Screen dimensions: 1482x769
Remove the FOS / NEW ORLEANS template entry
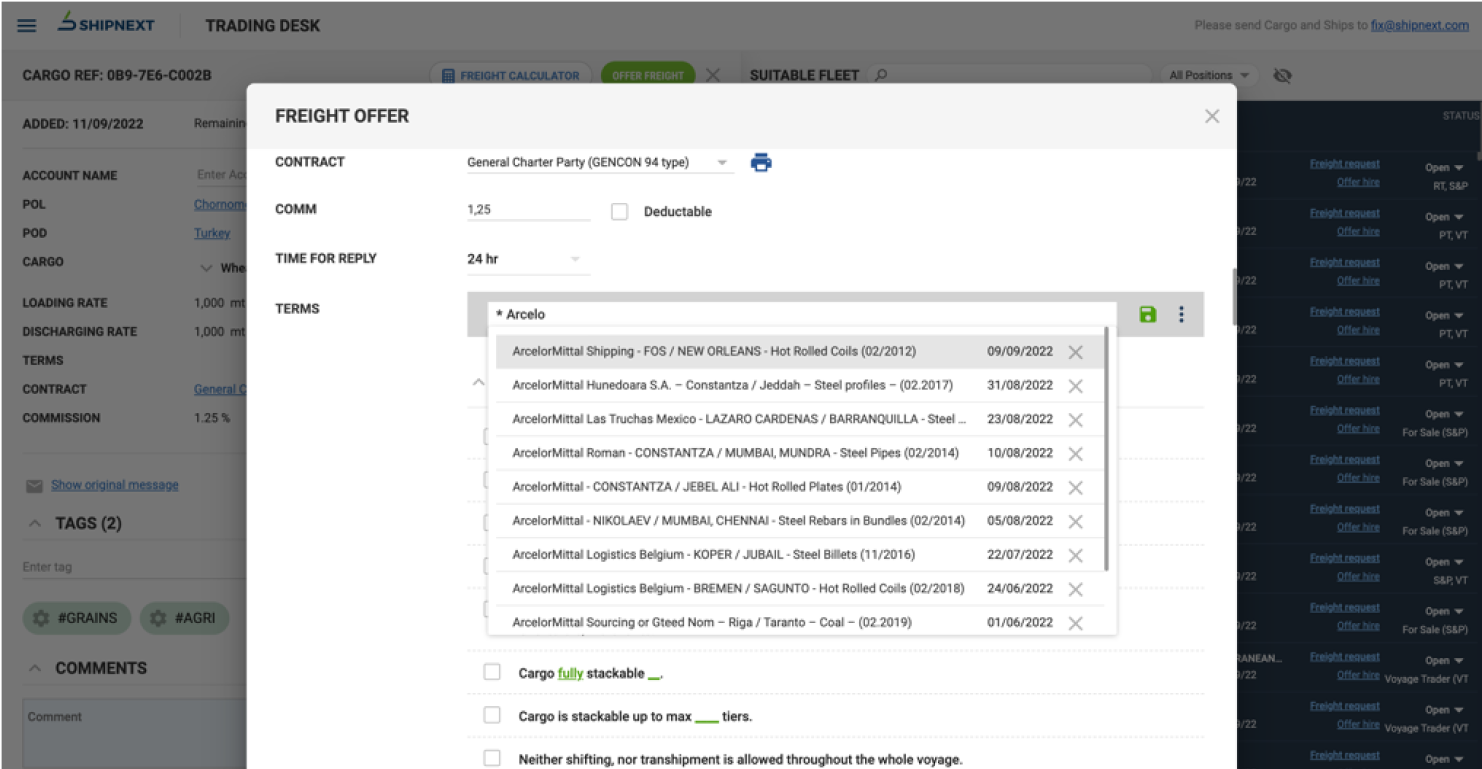pyautogui.click(x=1075, y=352)
